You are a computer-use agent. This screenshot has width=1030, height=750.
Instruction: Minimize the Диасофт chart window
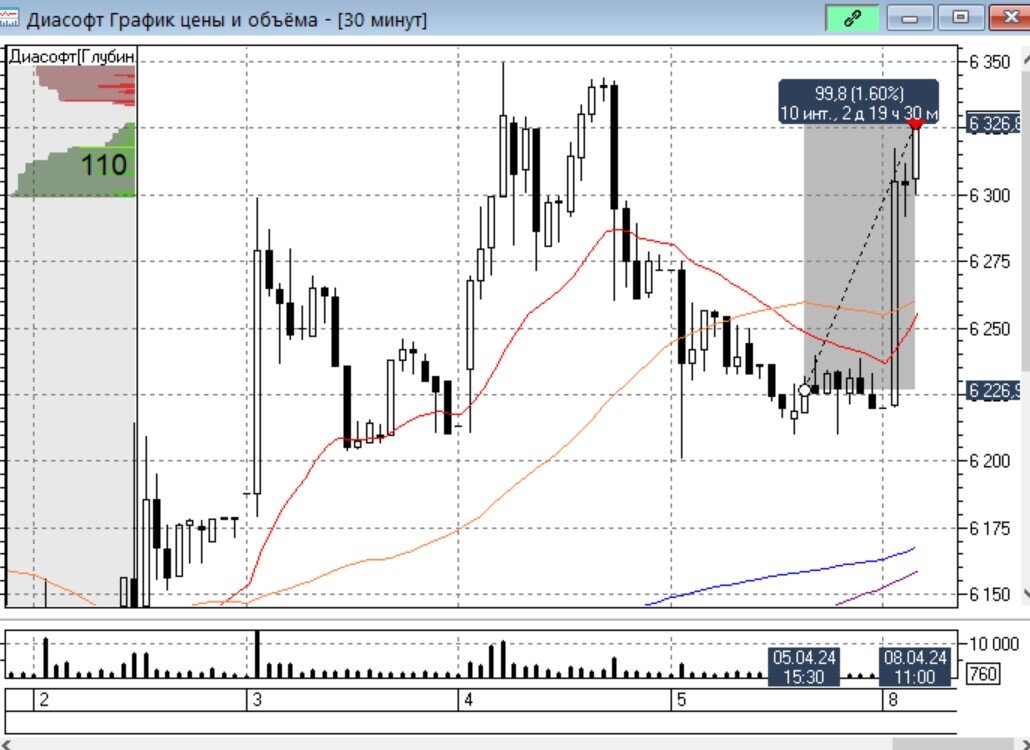pyautogui.click(x=910, y=18)
